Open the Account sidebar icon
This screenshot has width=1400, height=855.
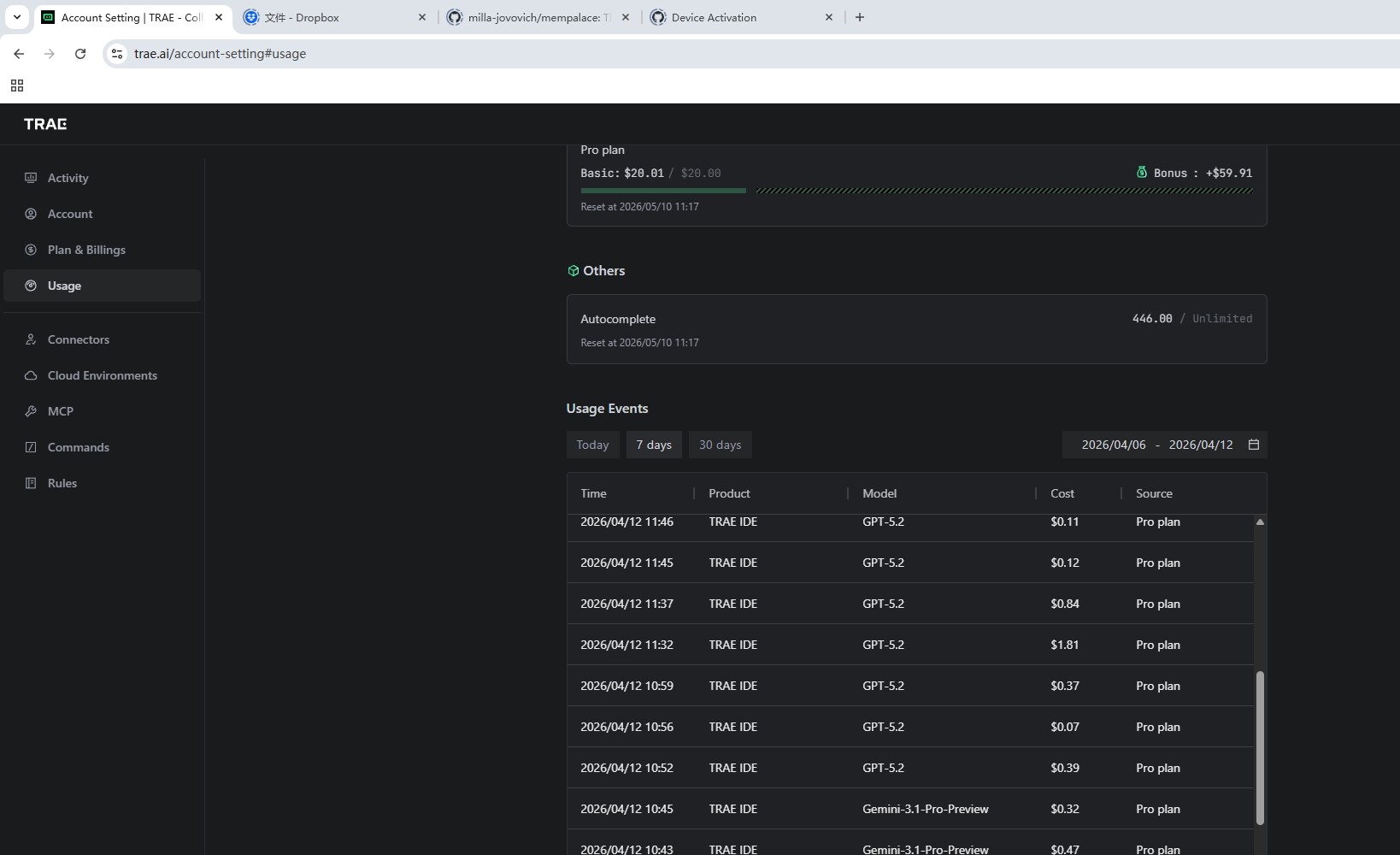(x=31, y=214)
